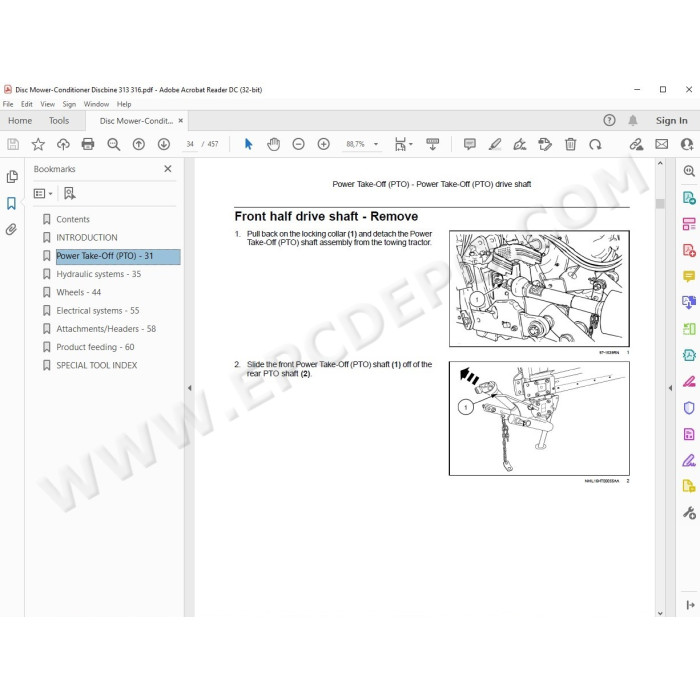
Task: Open Hydraulic systems - 35 bookmark
Action: 98,274
